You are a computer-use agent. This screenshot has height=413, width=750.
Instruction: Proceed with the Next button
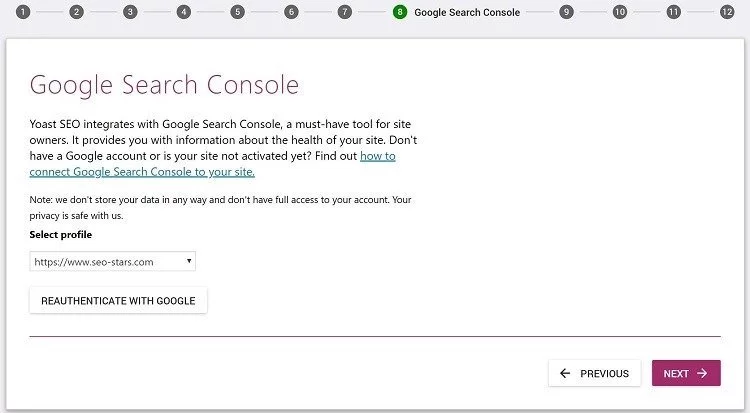click(x=685, y=373)
